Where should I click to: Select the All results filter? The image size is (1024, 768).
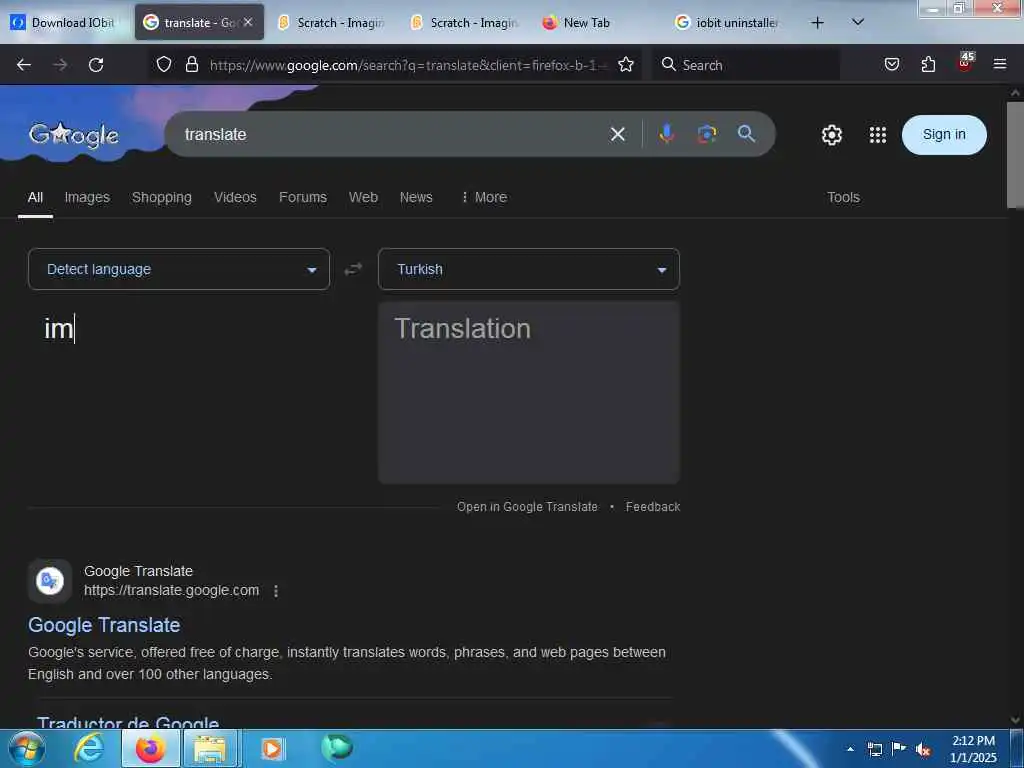point(35,197)
